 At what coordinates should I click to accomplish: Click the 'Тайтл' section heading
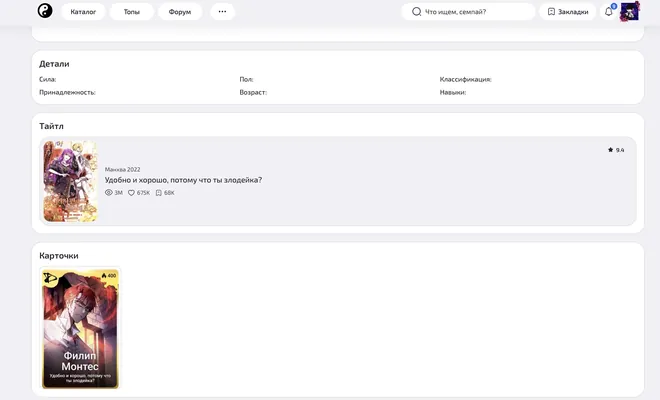51,126
